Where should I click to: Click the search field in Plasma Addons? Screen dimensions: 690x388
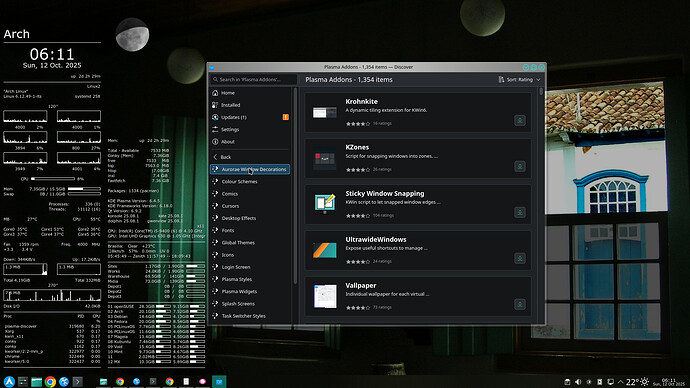[x=253, y=80]
